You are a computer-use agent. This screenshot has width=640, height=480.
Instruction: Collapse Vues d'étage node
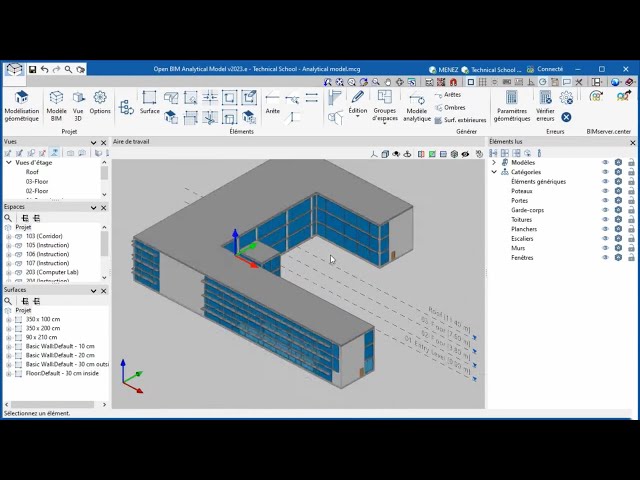pyautogui.click(x=9, y=162)
